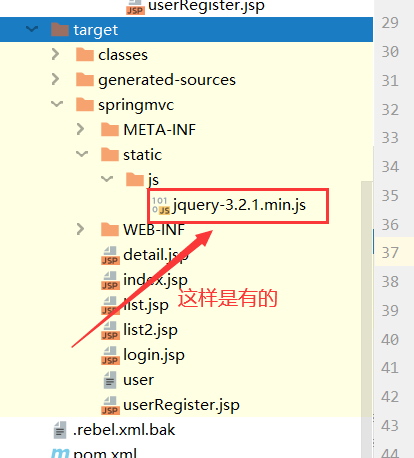Collapse the target folder chevron
This screenshot has width=414, height=458.
pyautogui.click(x=32, y=29)
